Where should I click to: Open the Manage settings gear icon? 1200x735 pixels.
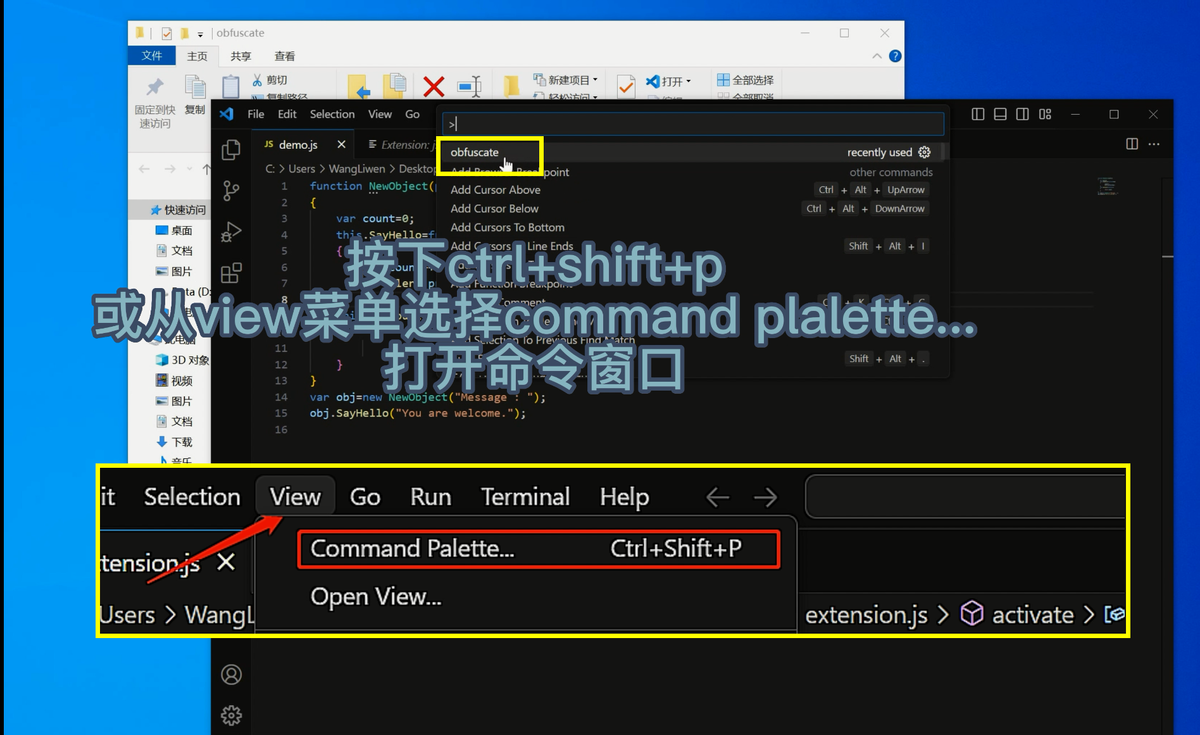(231, 716)
